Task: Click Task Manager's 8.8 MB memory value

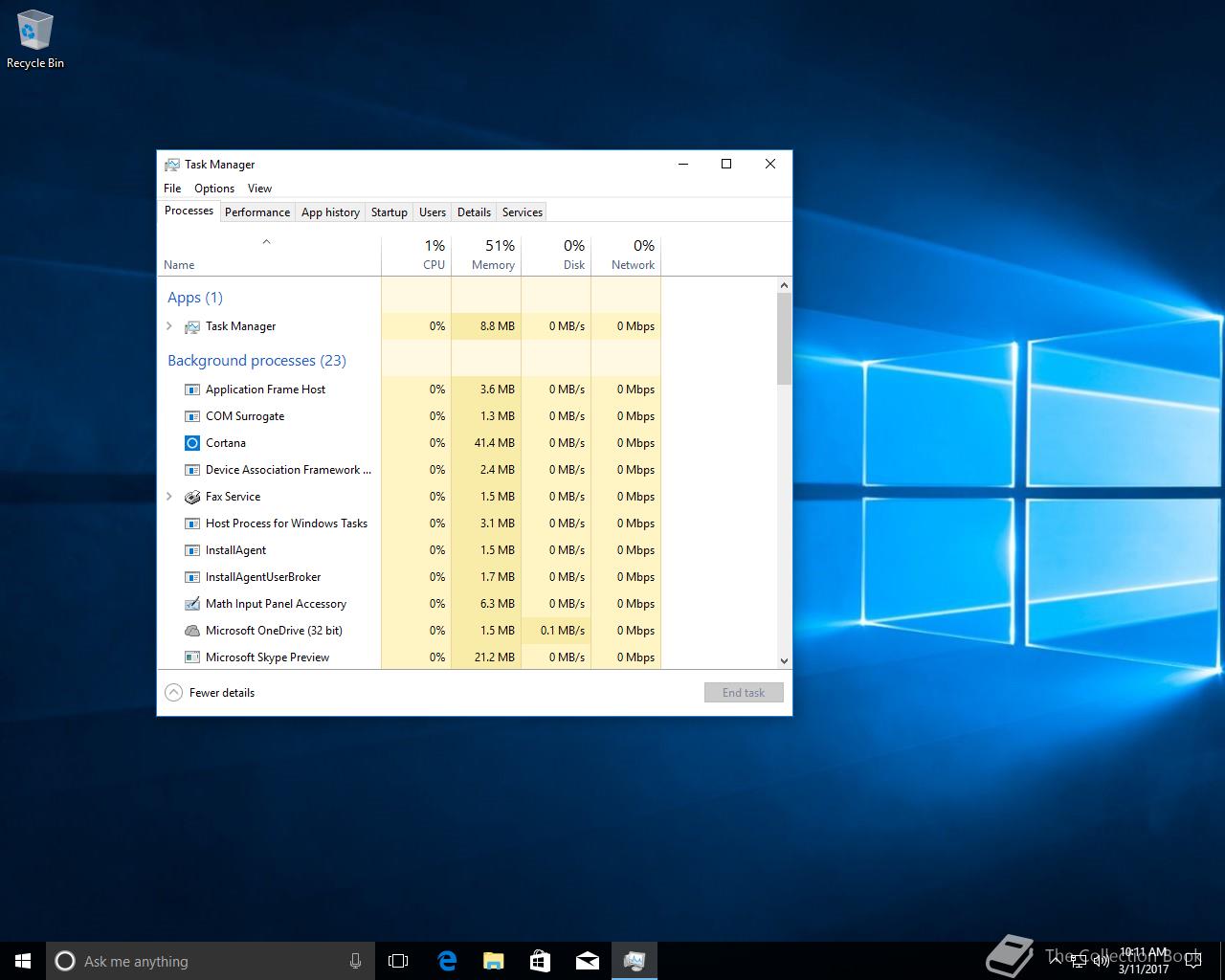Action: pyautogui.click(x=498, y=326)
